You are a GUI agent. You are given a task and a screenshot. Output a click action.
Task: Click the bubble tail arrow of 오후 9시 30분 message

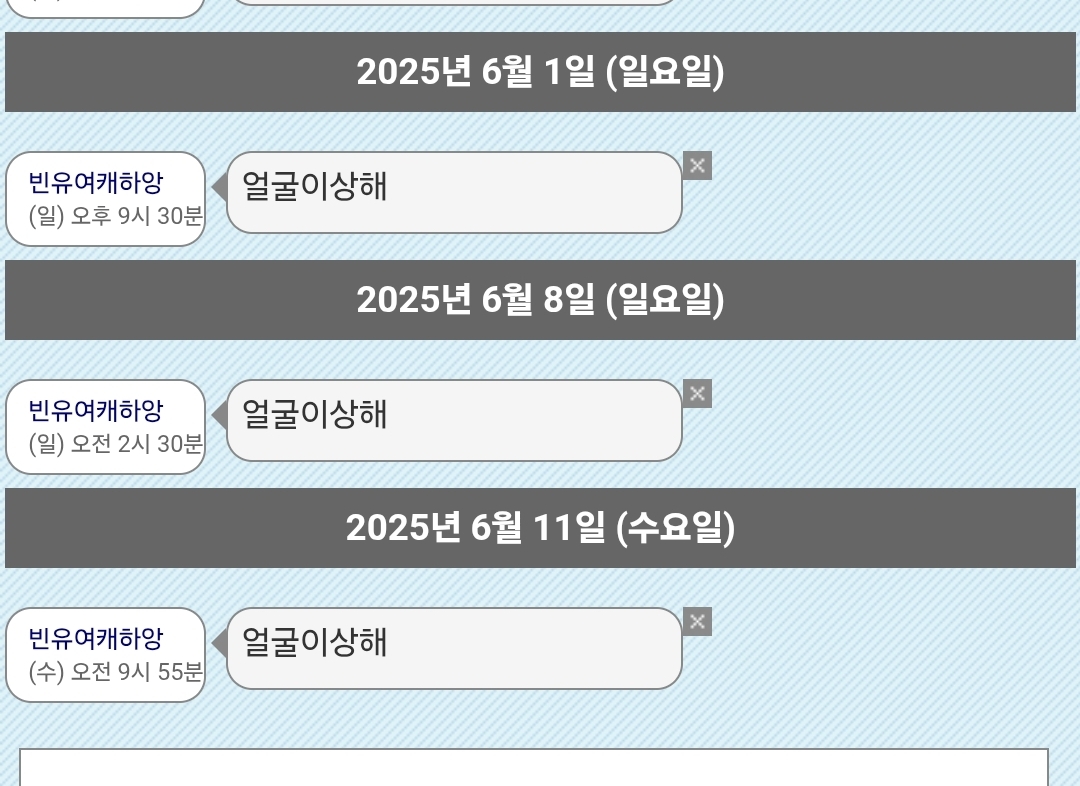219,187
